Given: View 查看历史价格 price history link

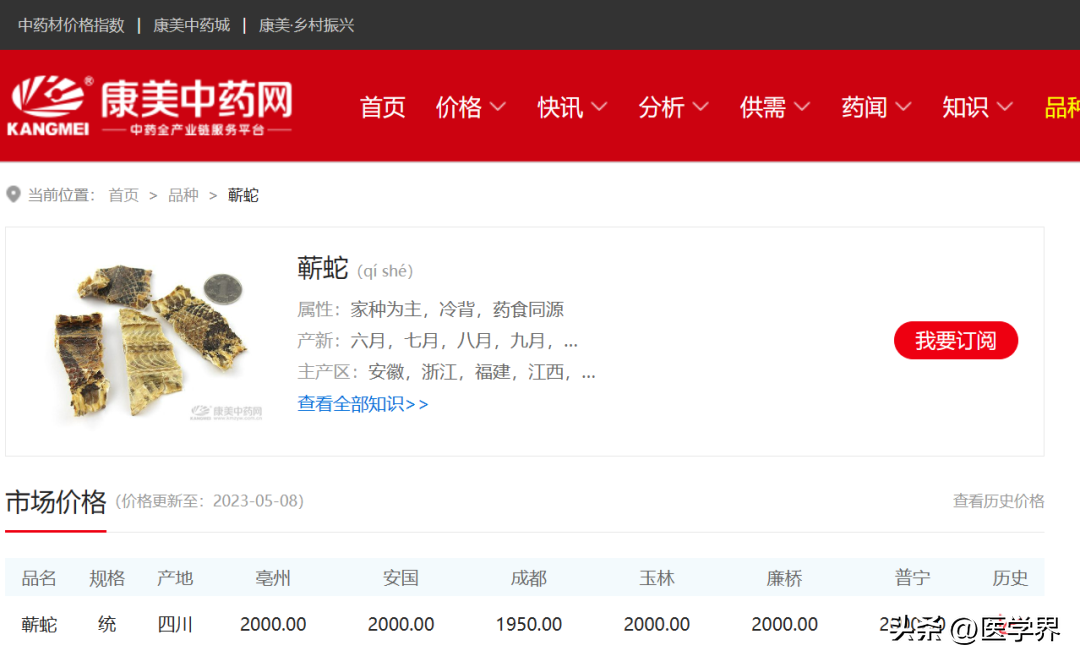Looking at the screenshot, I should 999,501.
